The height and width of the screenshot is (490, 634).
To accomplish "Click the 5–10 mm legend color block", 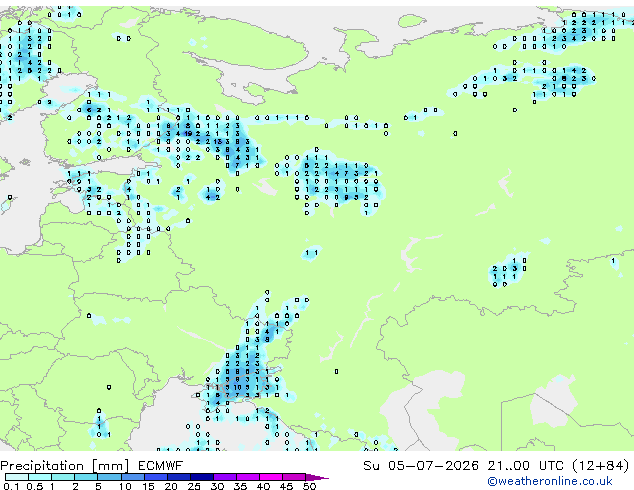I will [x=109, y=477].
